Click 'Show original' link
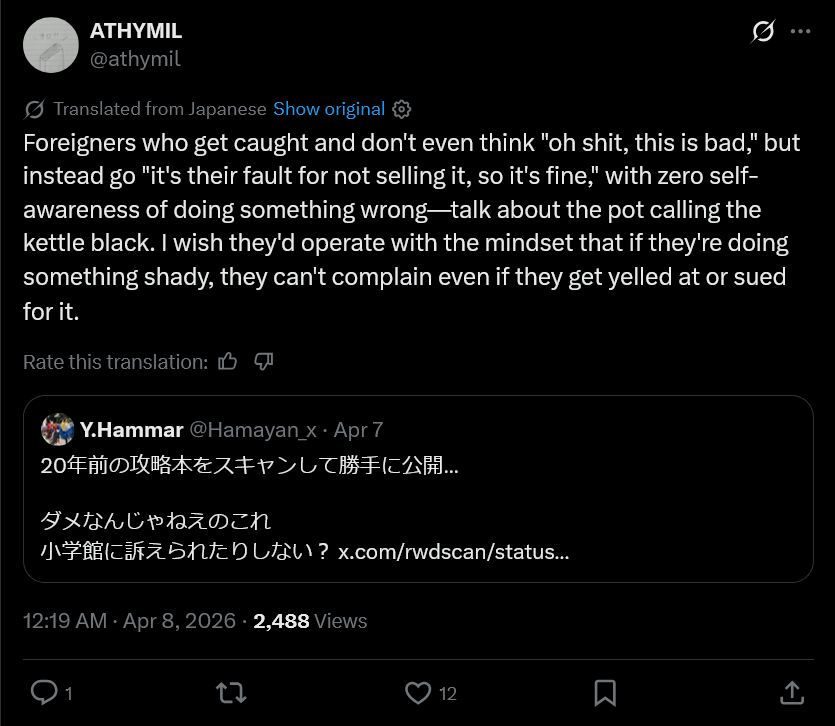 [328, 109]
